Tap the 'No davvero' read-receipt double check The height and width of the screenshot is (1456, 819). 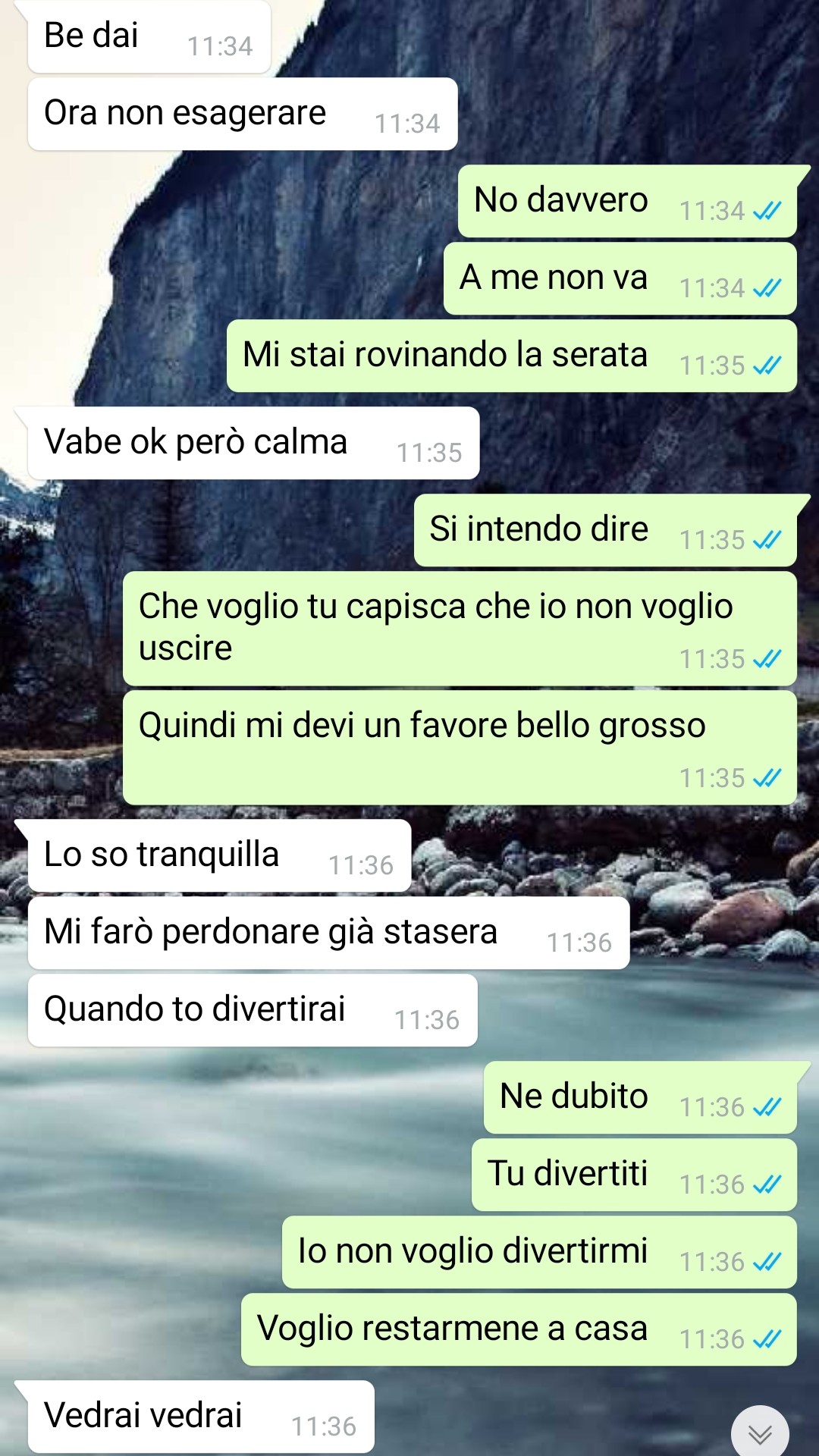point(767,211)
